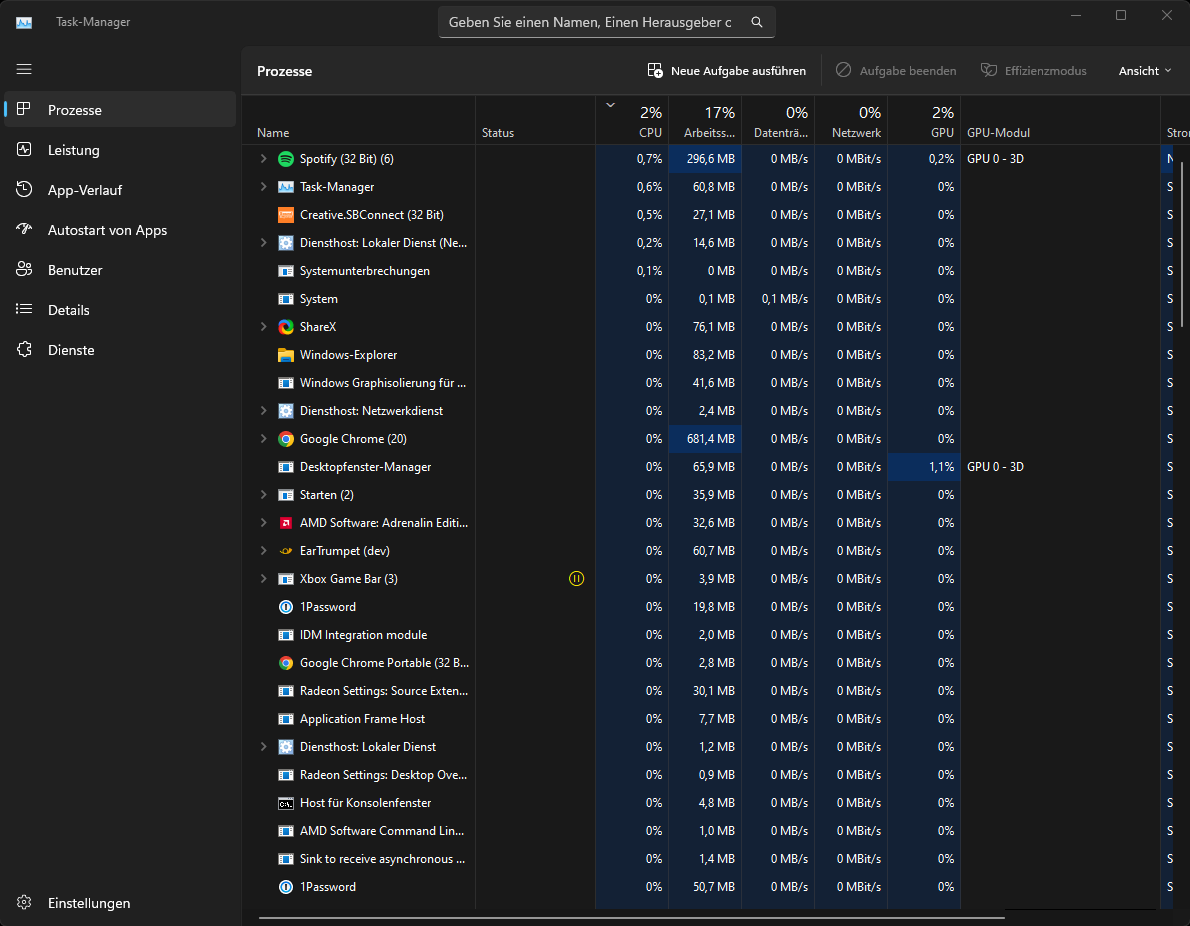Image resolution: width=1190 pixels, height=926 pixels.
Task: Open Einstellungen in the sidebar
Action: click(121, 902)
